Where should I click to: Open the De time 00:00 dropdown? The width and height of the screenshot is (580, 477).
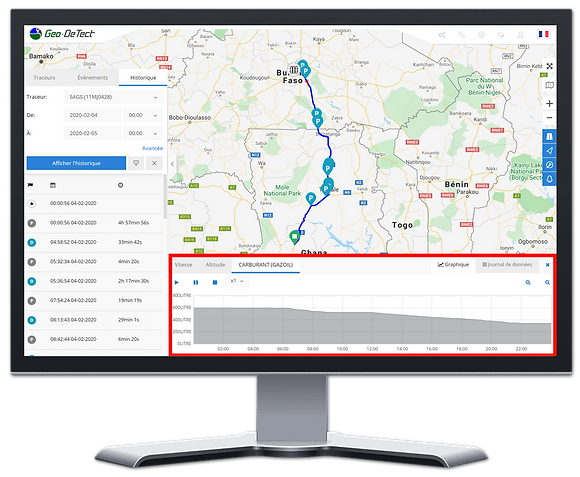[142, 115]
